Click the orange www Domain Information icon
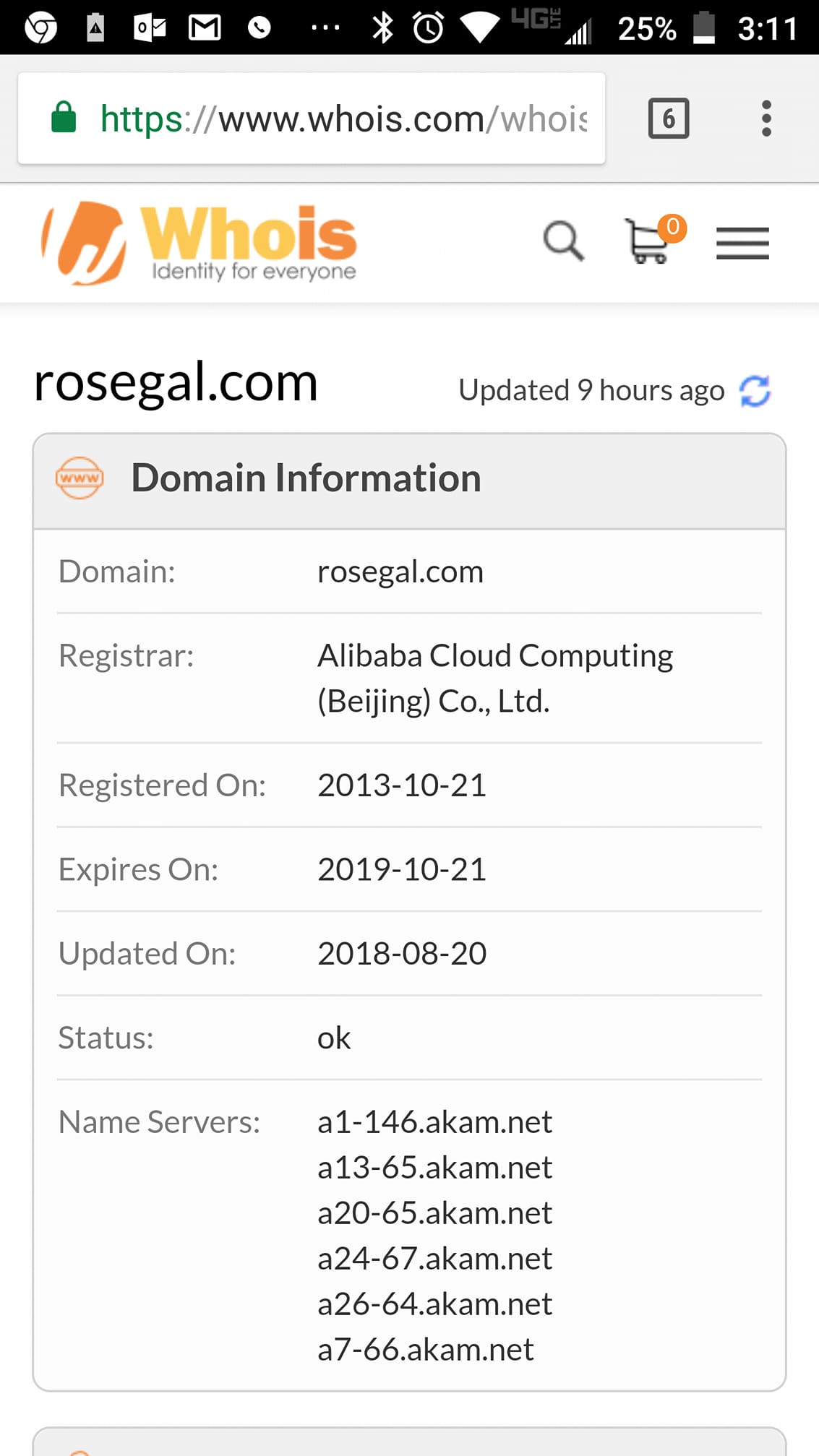Screen dimensions: 819x1456 point(80,478)
